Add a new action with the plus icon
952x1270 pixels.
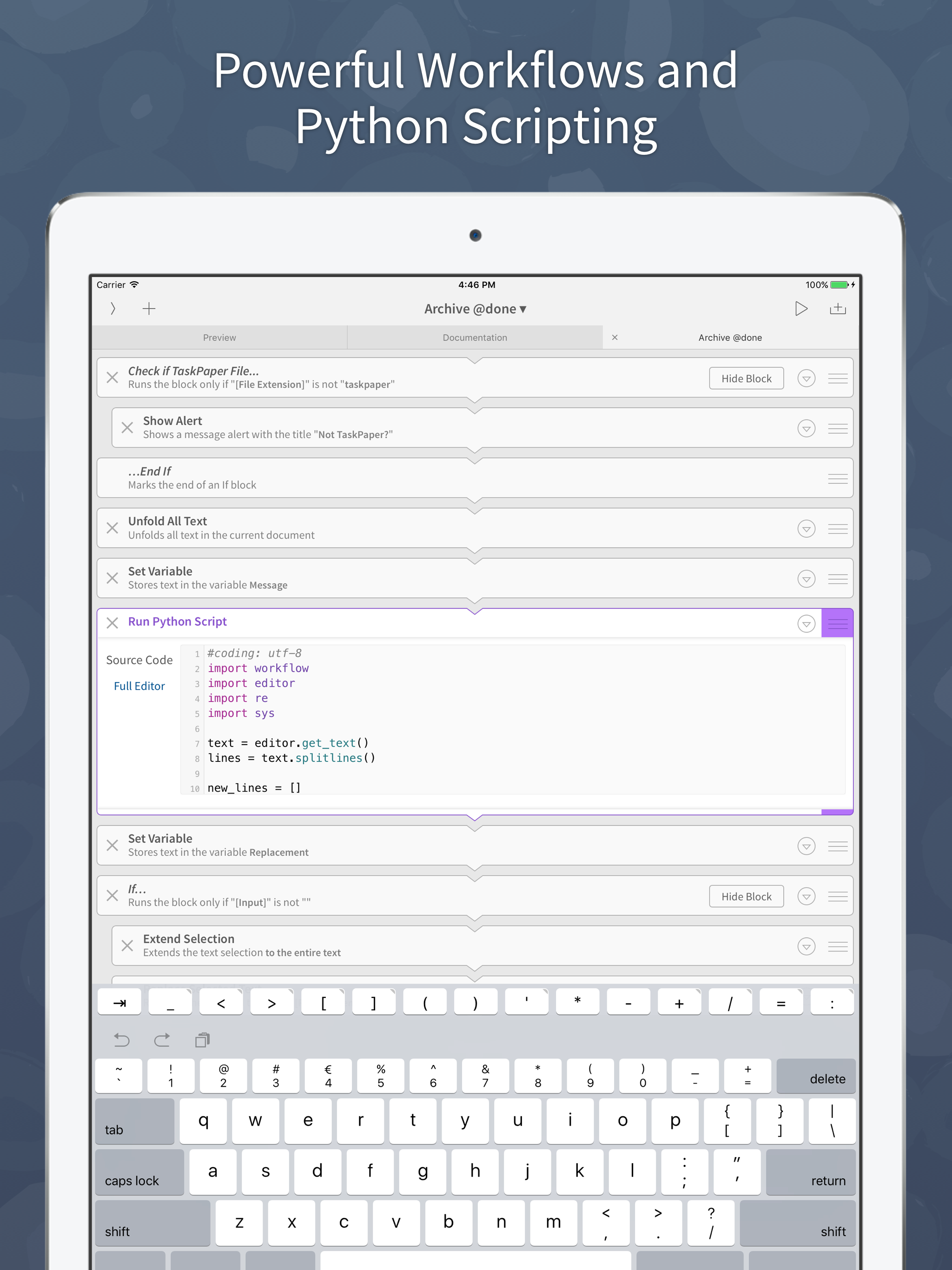149,308
